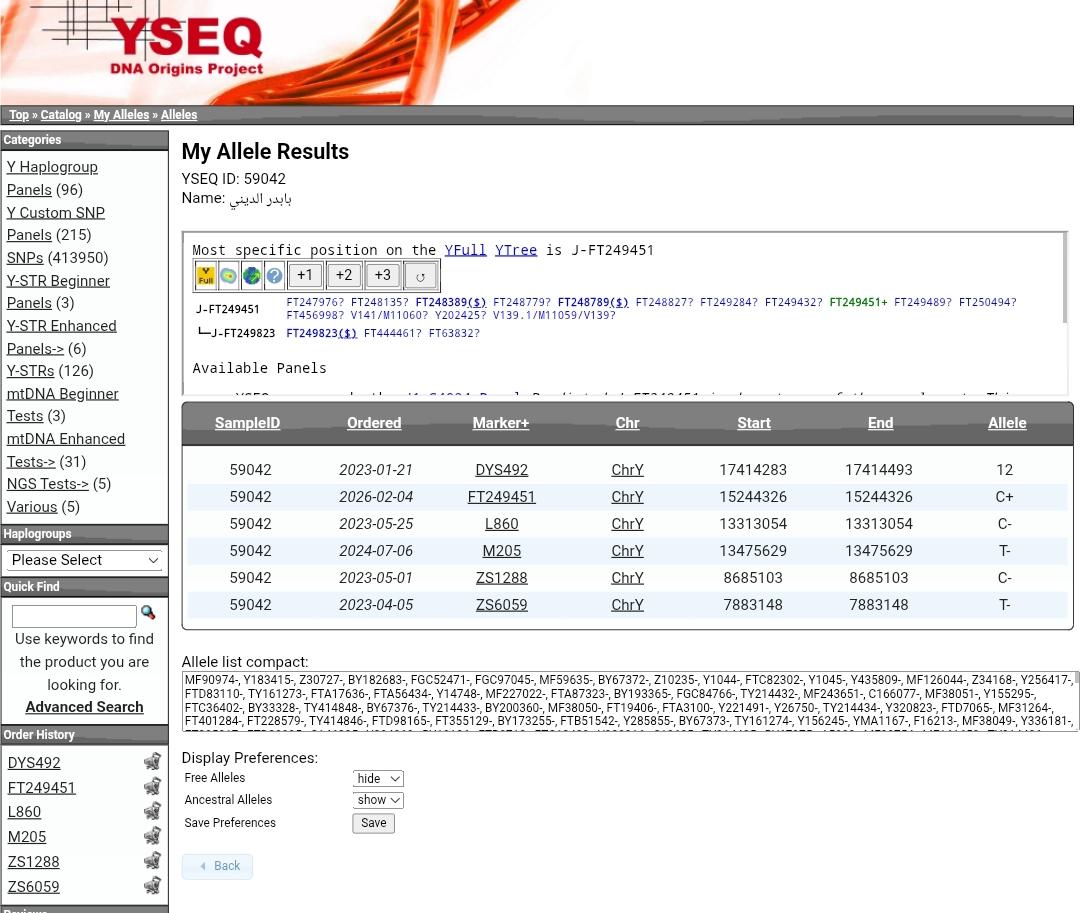Screen dimensions: 1080x913
Task: Sort table by Allele column header
Action: pyautogui.click(x=1007, y=423)
